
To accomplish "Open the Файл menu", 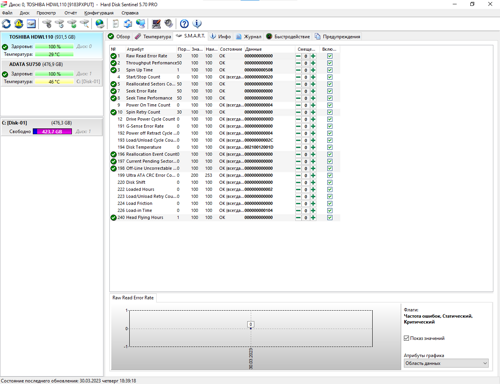I will click(x=7, y=13).
